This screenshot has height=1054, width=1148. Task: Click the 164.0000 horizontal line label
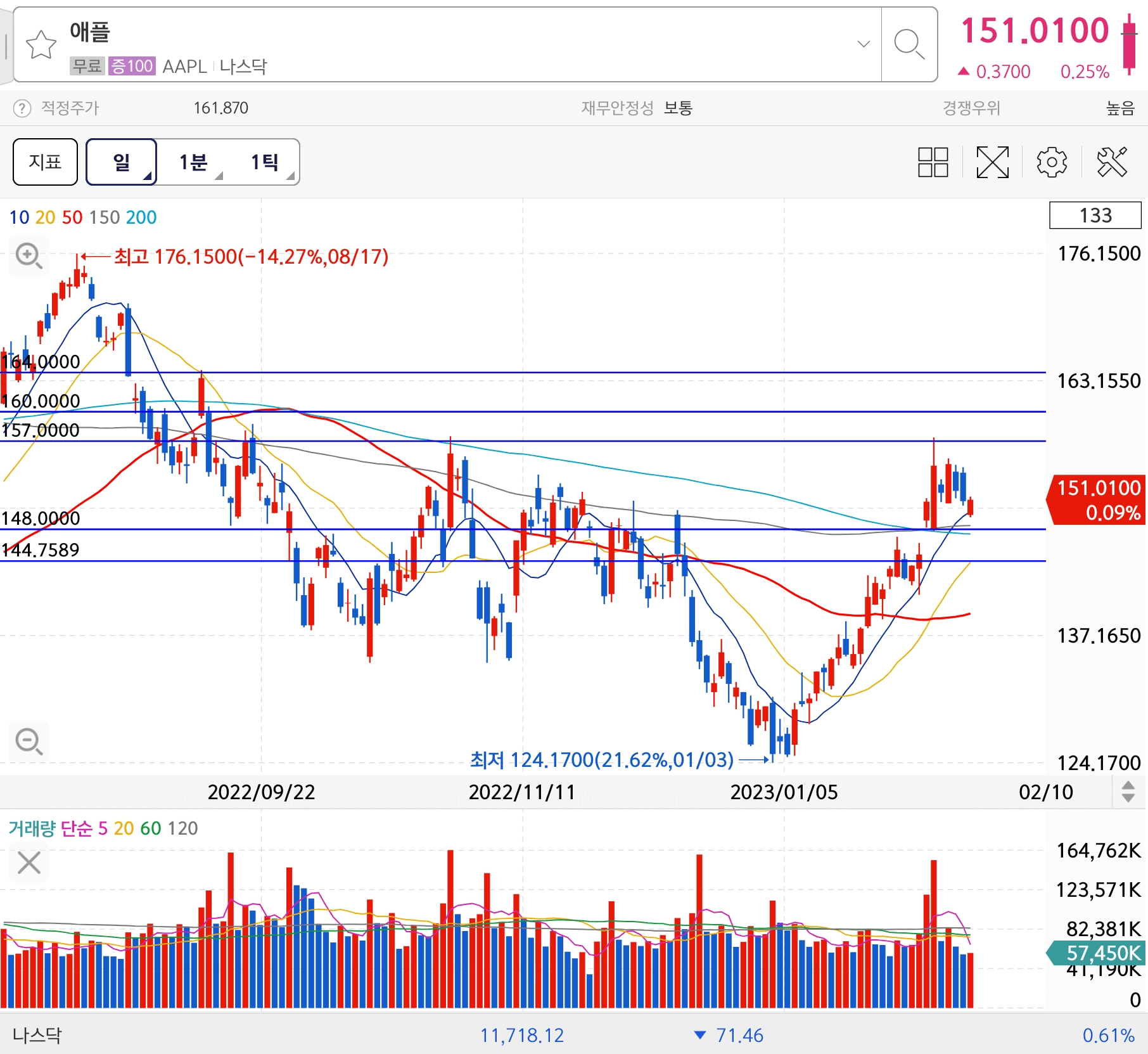[x=41, y=362]
